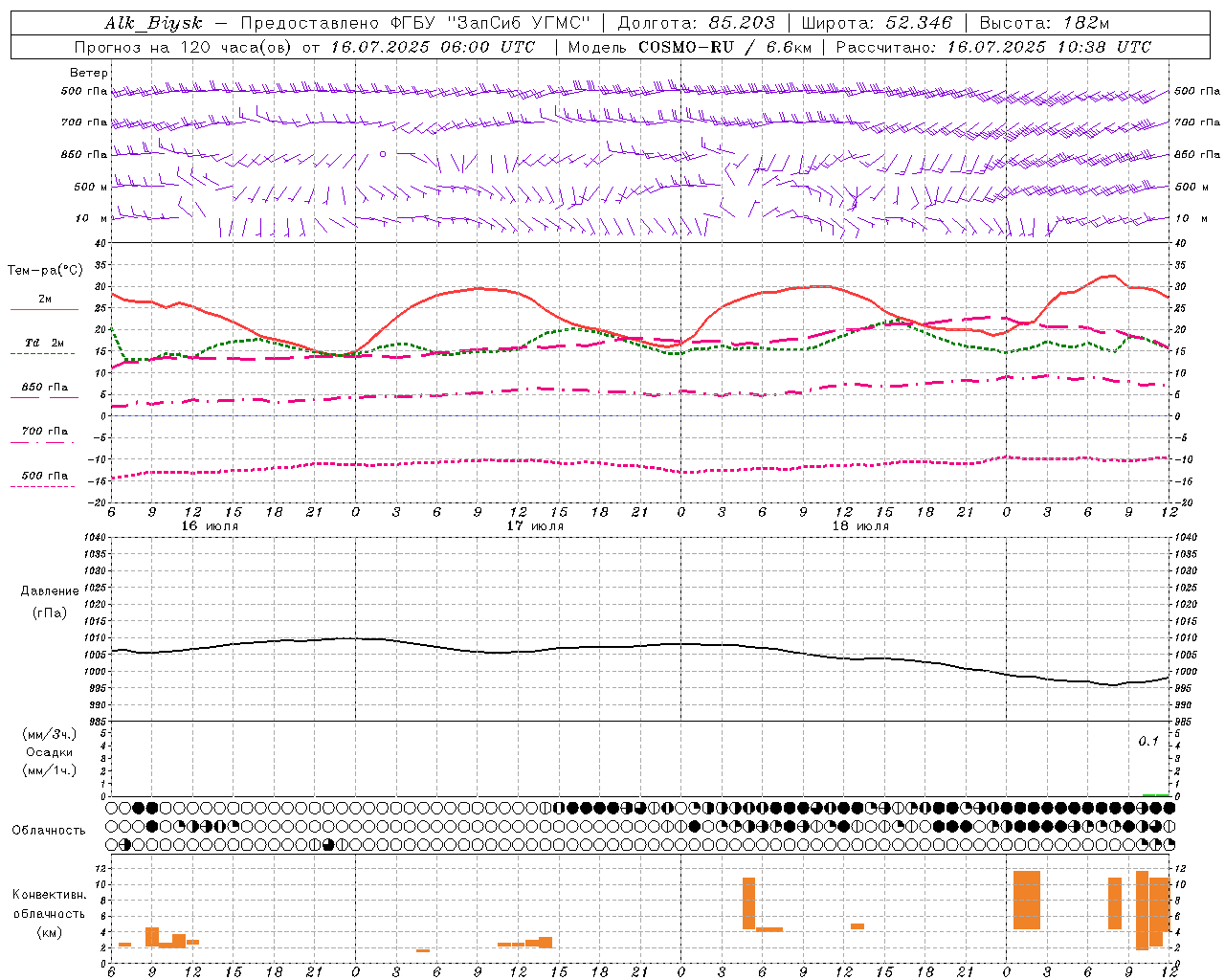Click the "(мм/1ч.)" precipitation unit label
1225x980 pixels.
[50, 770]
